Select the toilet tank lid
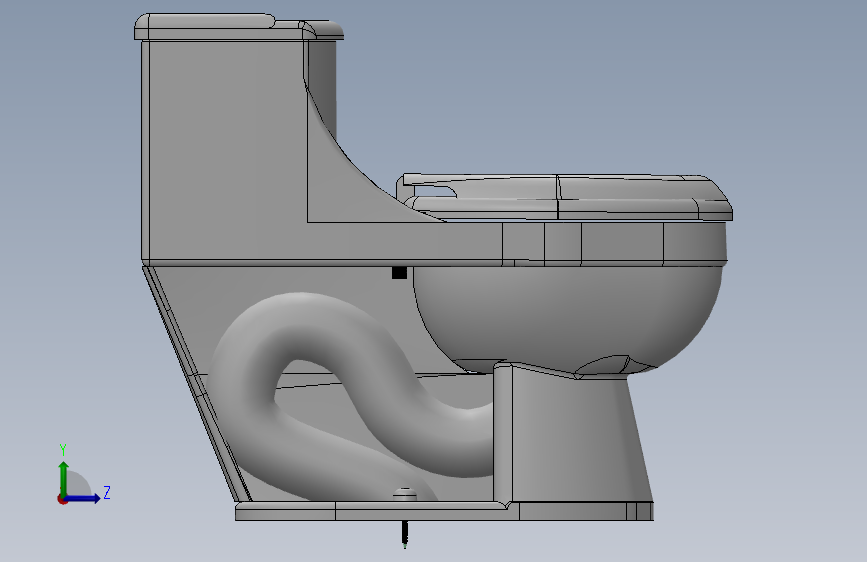 [x=238, y=27]
